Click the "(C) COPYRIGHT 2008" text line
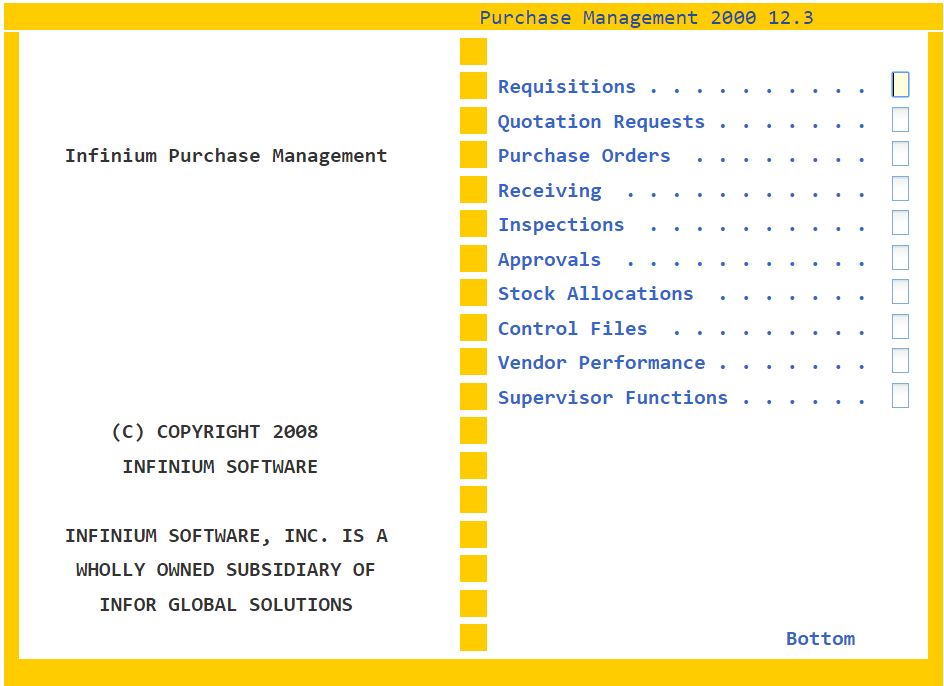944x686 pixels. coord(215,432)
